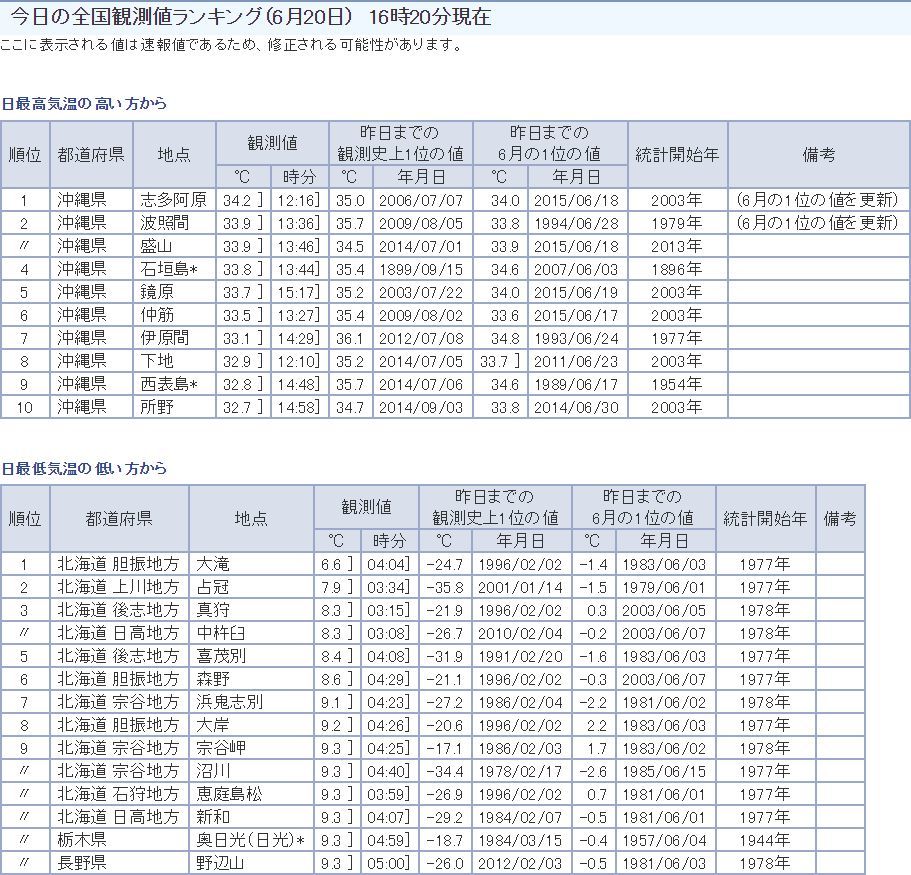Click the 栃木県 prefecture cell
The width and height of the screenshot is (911, 875).
tap(81, 840)
